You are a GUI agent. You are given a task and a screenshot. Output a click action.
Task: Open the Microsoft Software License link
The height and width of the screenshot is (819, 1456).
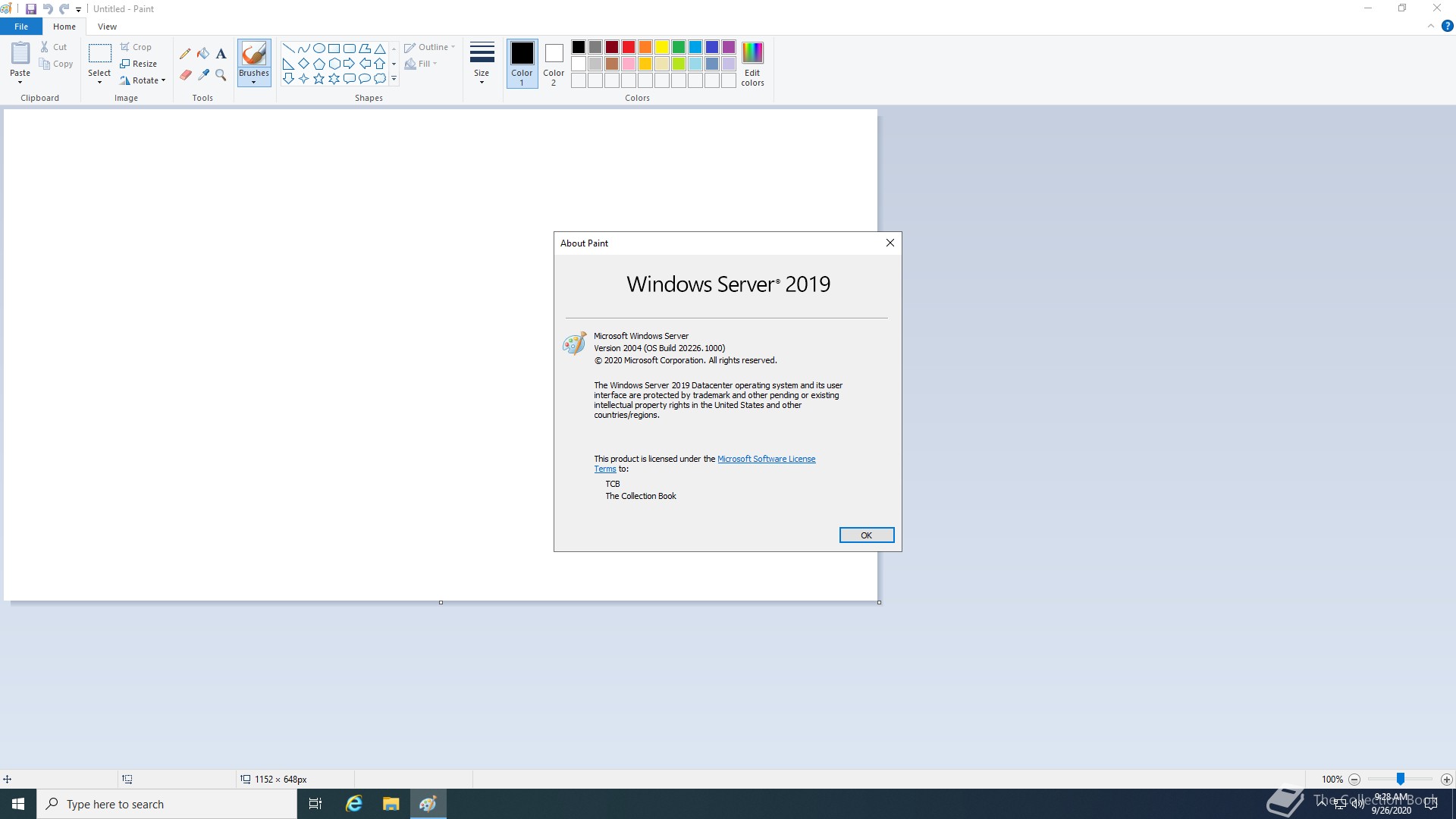[766, 459]
